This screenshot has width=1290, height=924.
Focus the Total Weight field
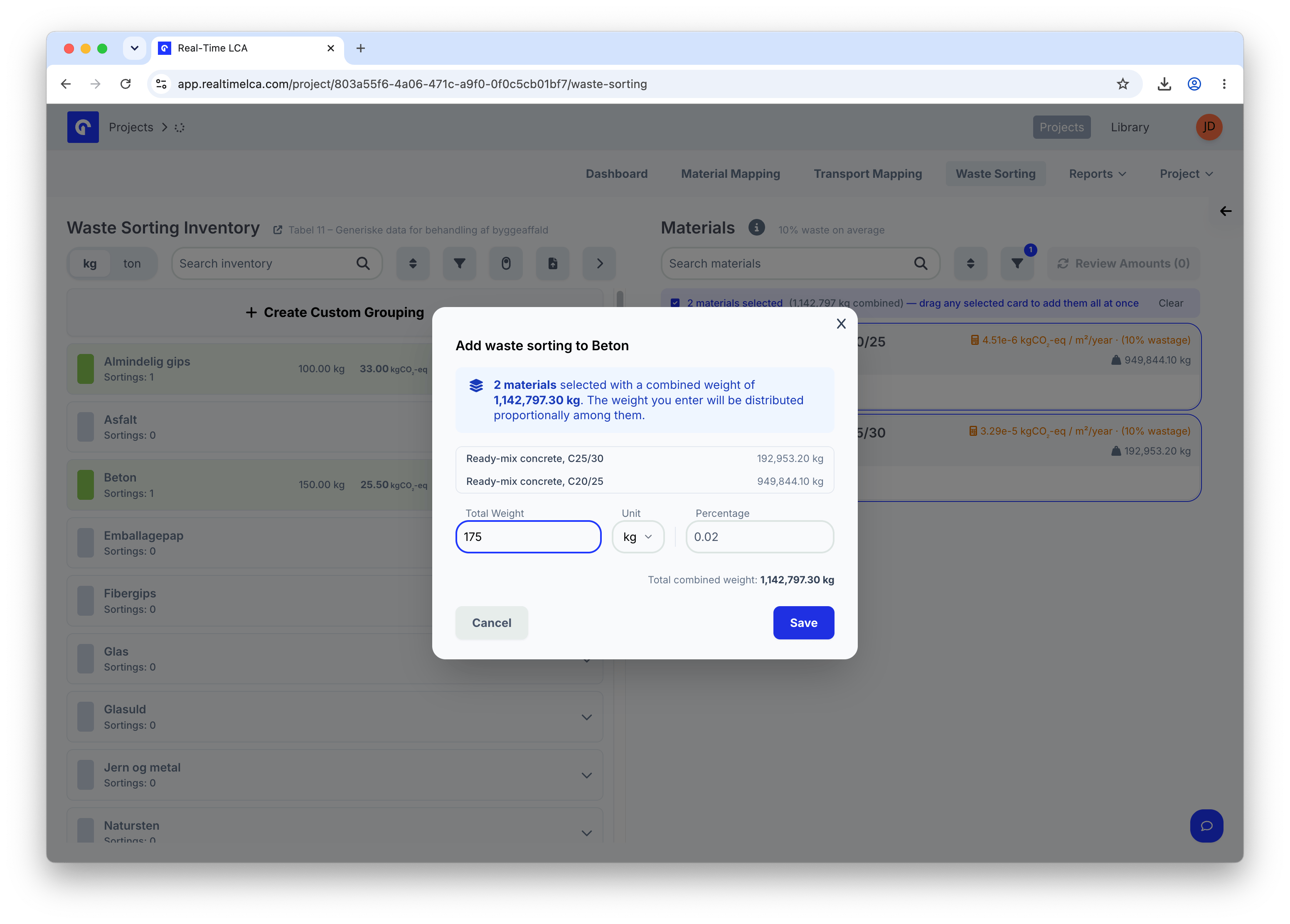point(528,537)
